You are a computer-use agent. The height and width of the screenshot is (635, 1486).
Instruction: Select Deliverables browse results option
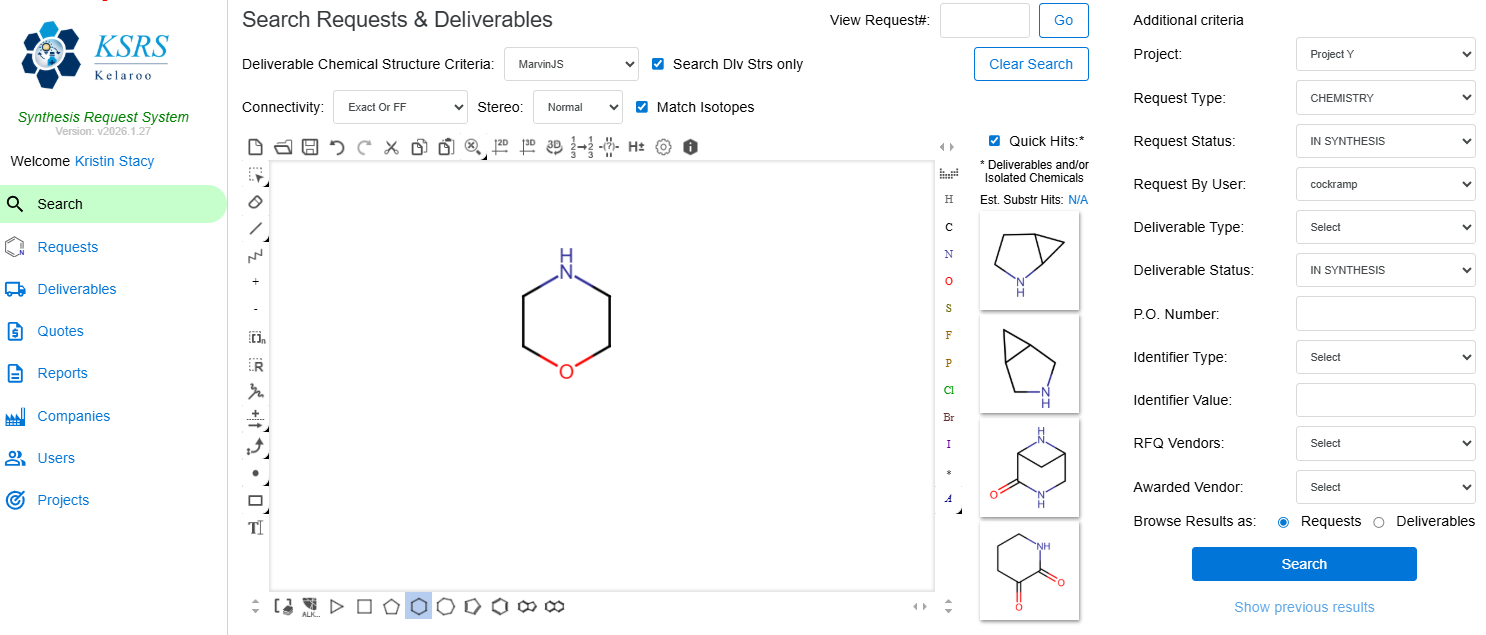tap(1379, 522)
